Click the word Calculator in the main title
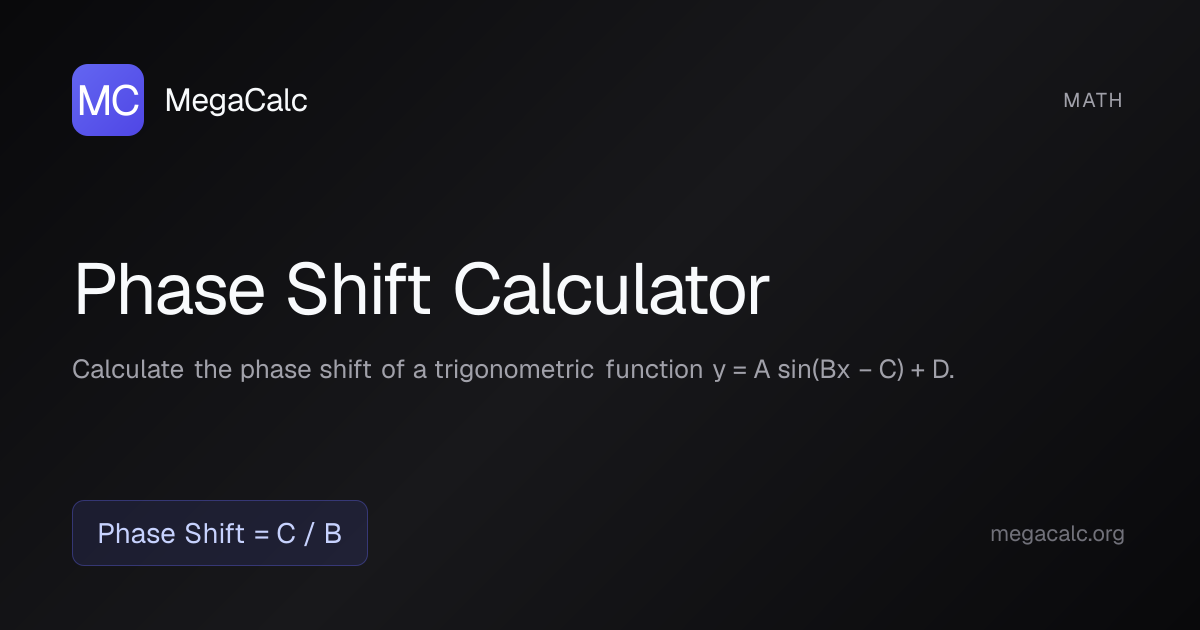This screenshot has width=1200, height=630. coord(611,291)
